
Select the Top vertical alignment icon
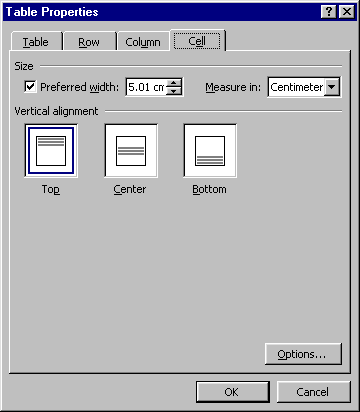click(x=51, y=151)
